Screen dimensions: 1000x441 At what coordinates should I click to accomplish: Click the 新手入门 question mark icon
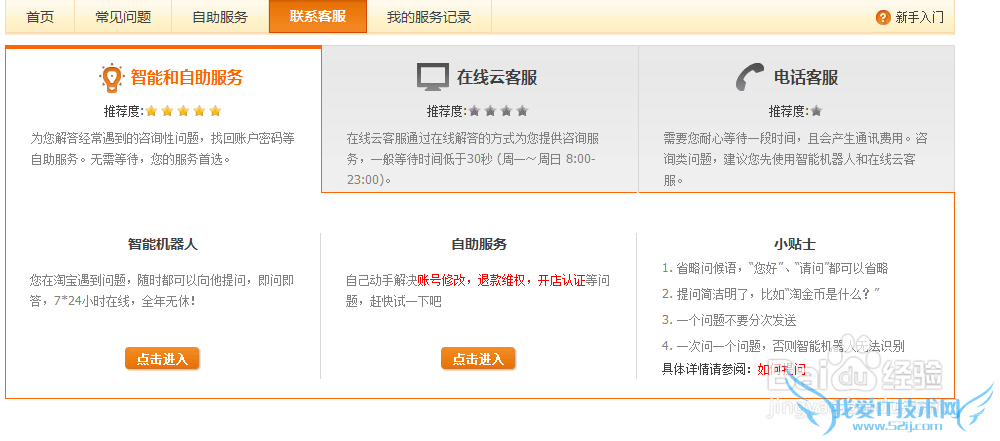(x=883, y=17)
